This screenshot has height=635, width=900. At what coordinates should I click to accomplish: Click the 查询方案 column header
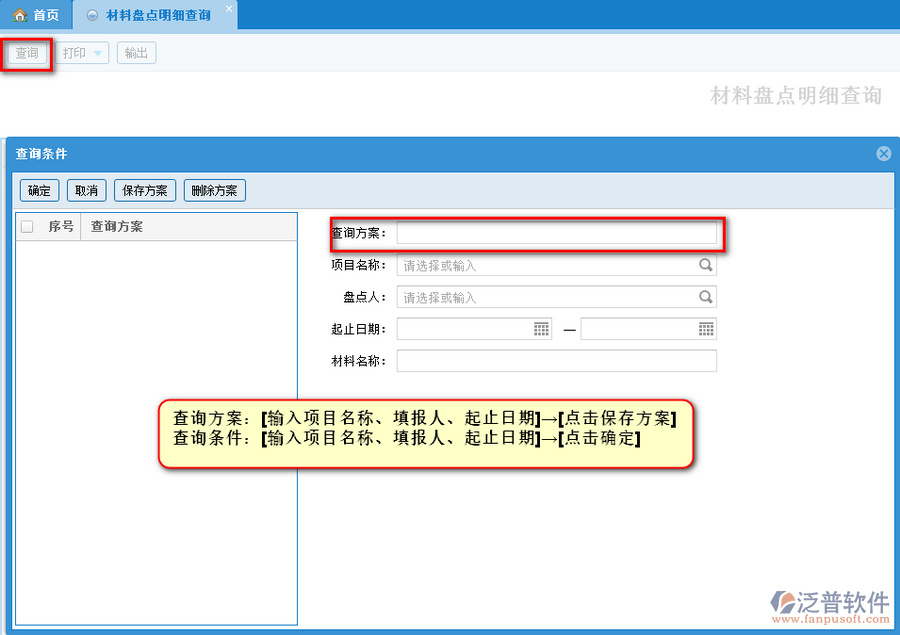click(117, 227)
